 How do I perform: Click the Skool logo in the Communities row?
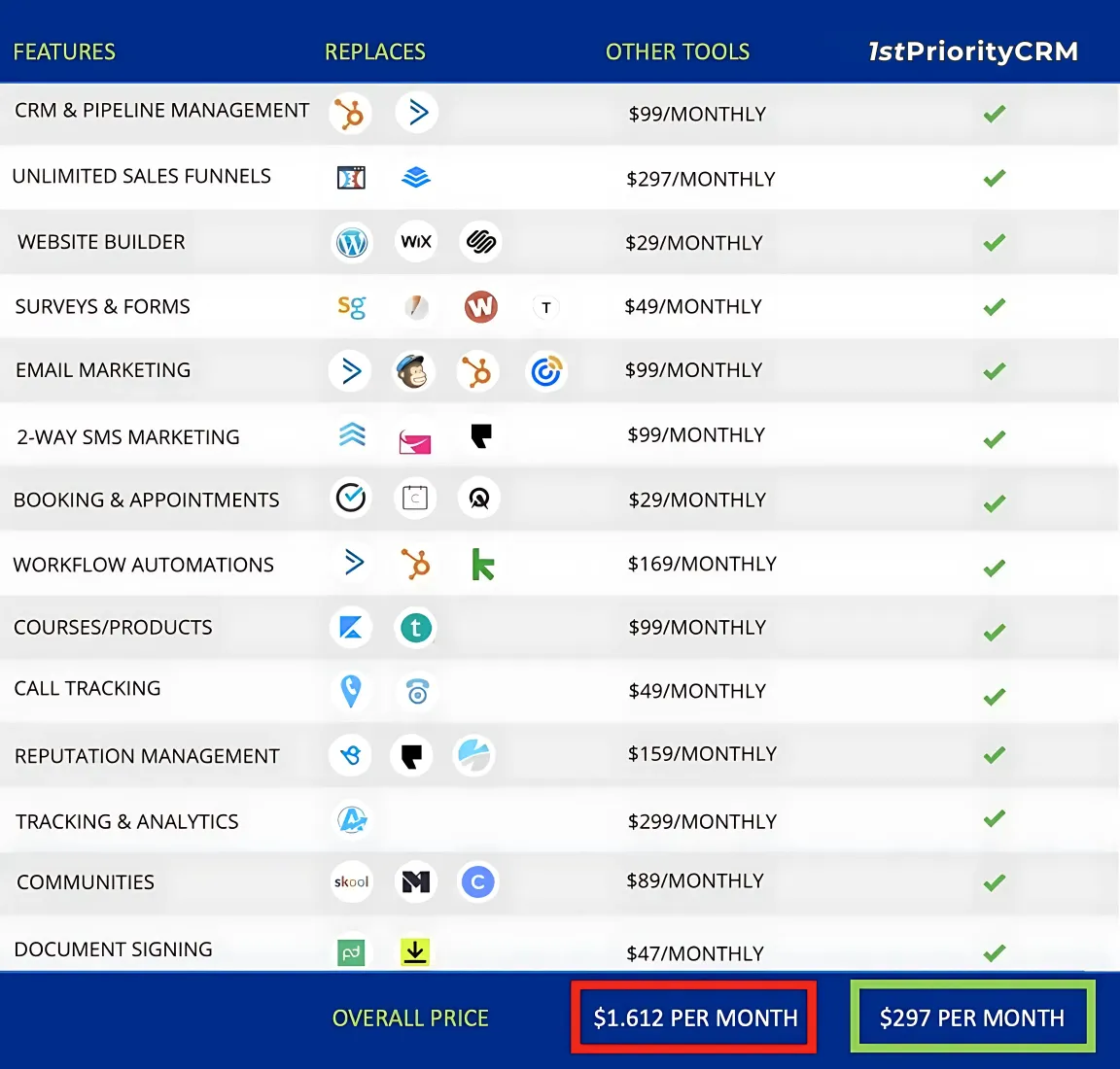(351, 881)
